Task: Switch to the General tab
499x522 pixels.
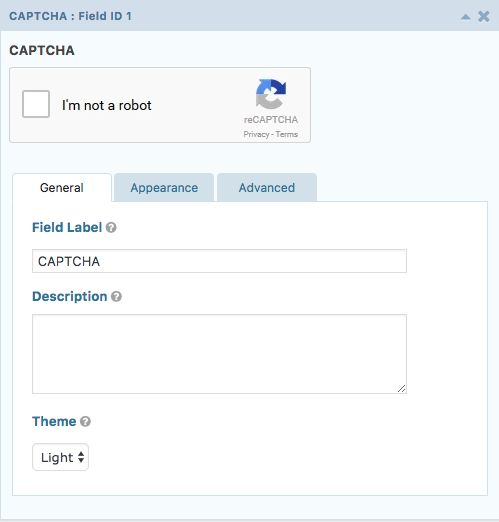Action: pyautogui.click(x=62, y=188)
